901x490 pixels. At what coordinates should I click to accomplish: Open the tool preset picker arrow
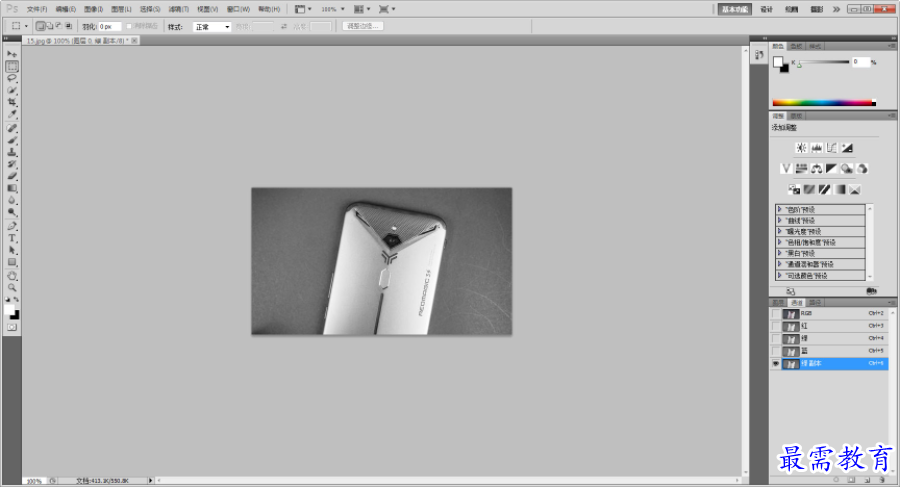(x=26, y=26)
